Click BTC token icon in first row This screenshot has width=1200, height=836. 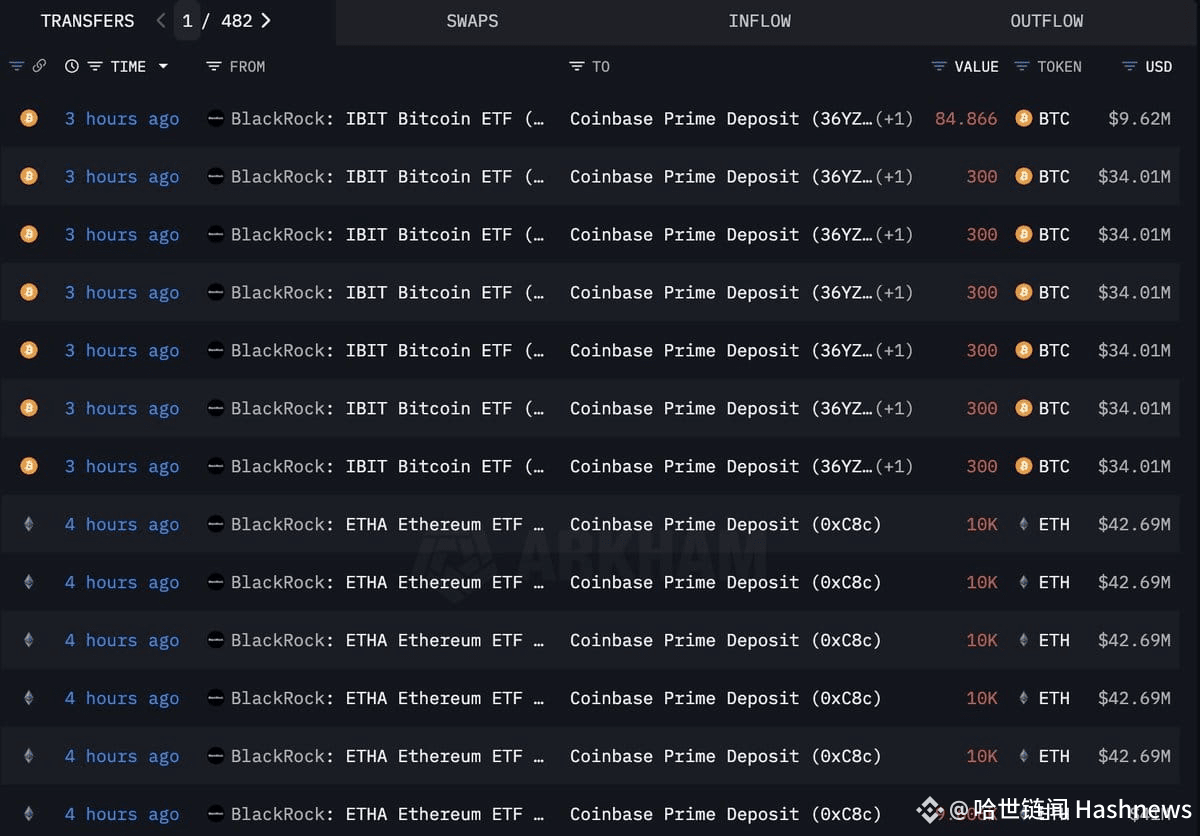click(x=1023, y=118)
